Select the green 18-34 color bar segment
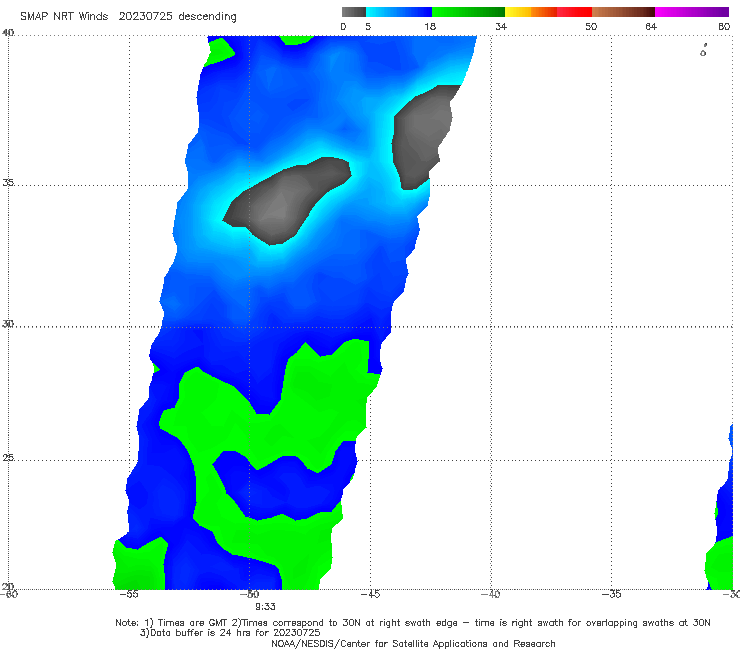Image resolution: width=740 pixels, height=650 pixels. [x=468, y=12]
